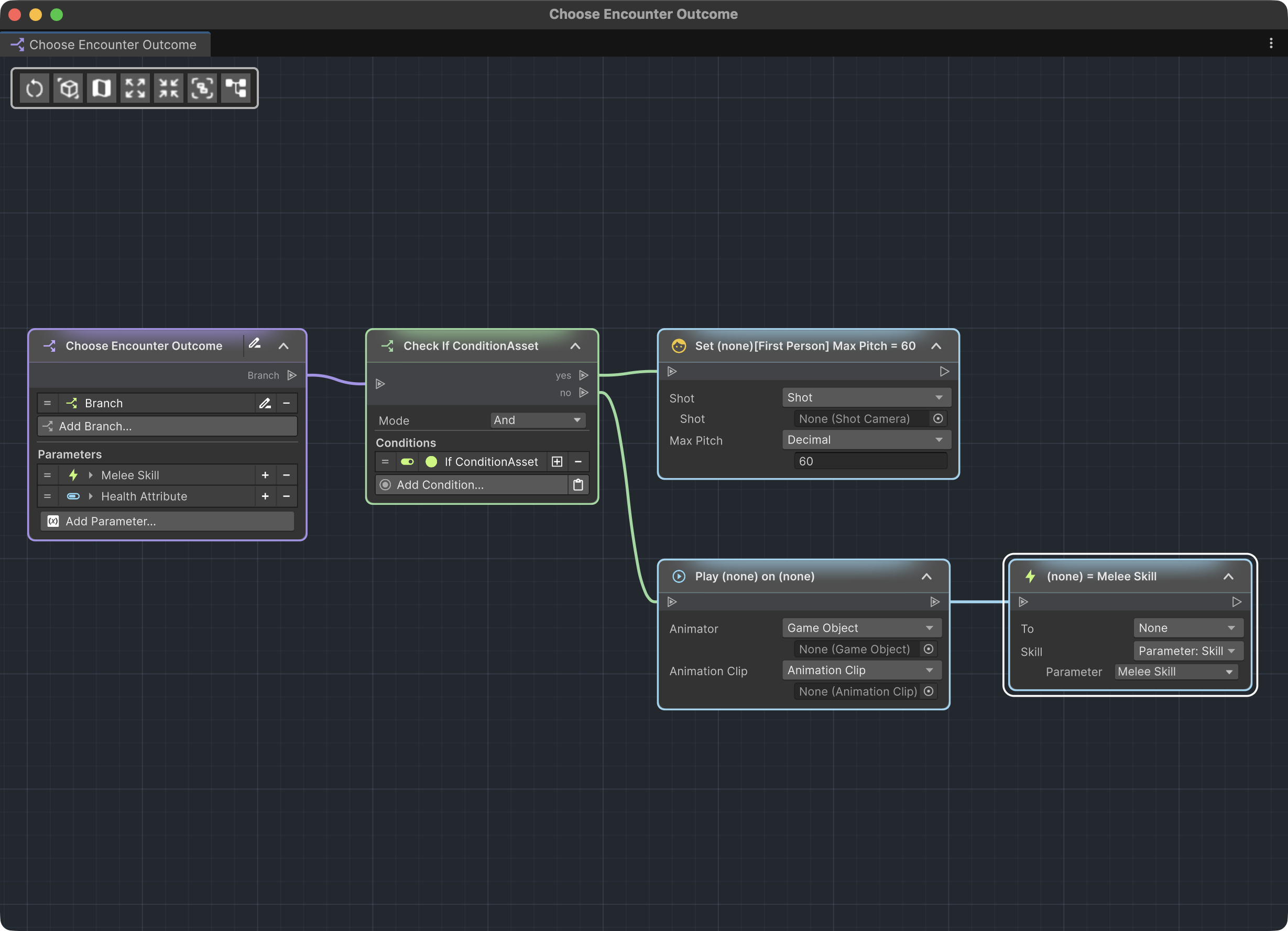Click the output port of Play (none) node

935,602
